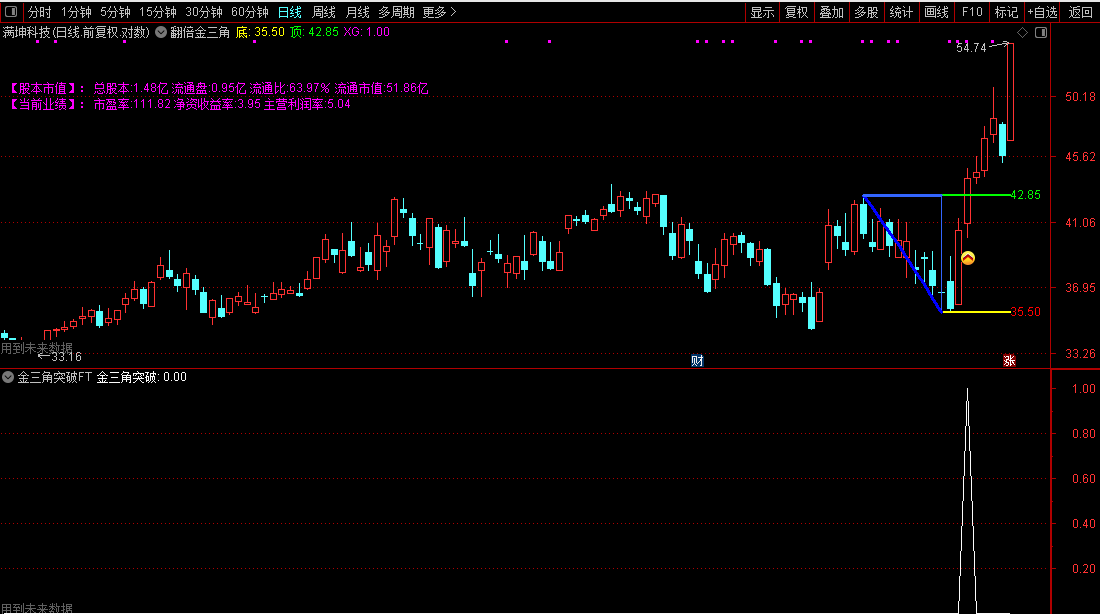Expand the 金三角突破FT indicator dropdown

(x=8, y=377)
